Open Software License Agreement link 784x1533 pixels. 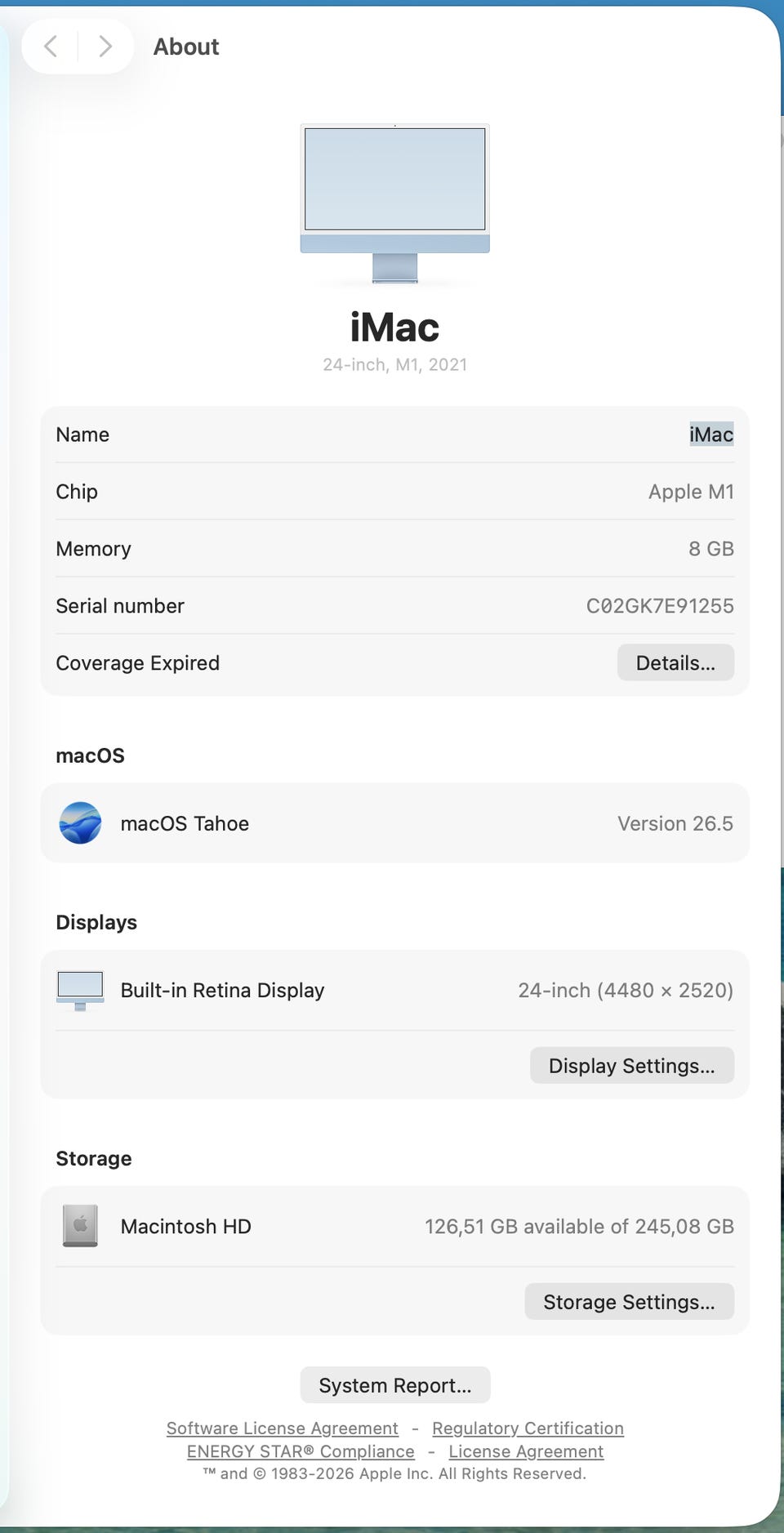[x=283, y=1428]
